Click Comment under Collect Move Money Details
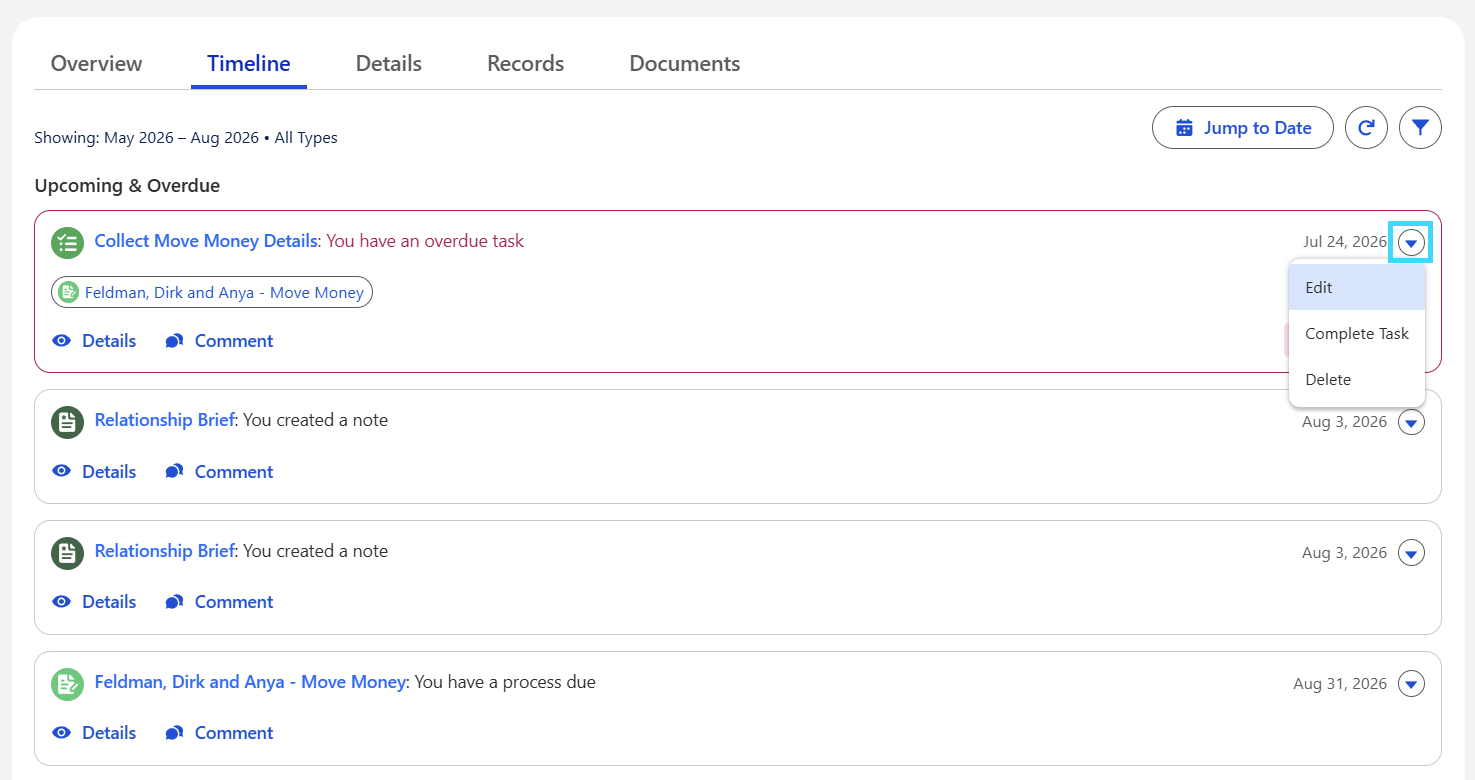 click(x=219, y=341)
